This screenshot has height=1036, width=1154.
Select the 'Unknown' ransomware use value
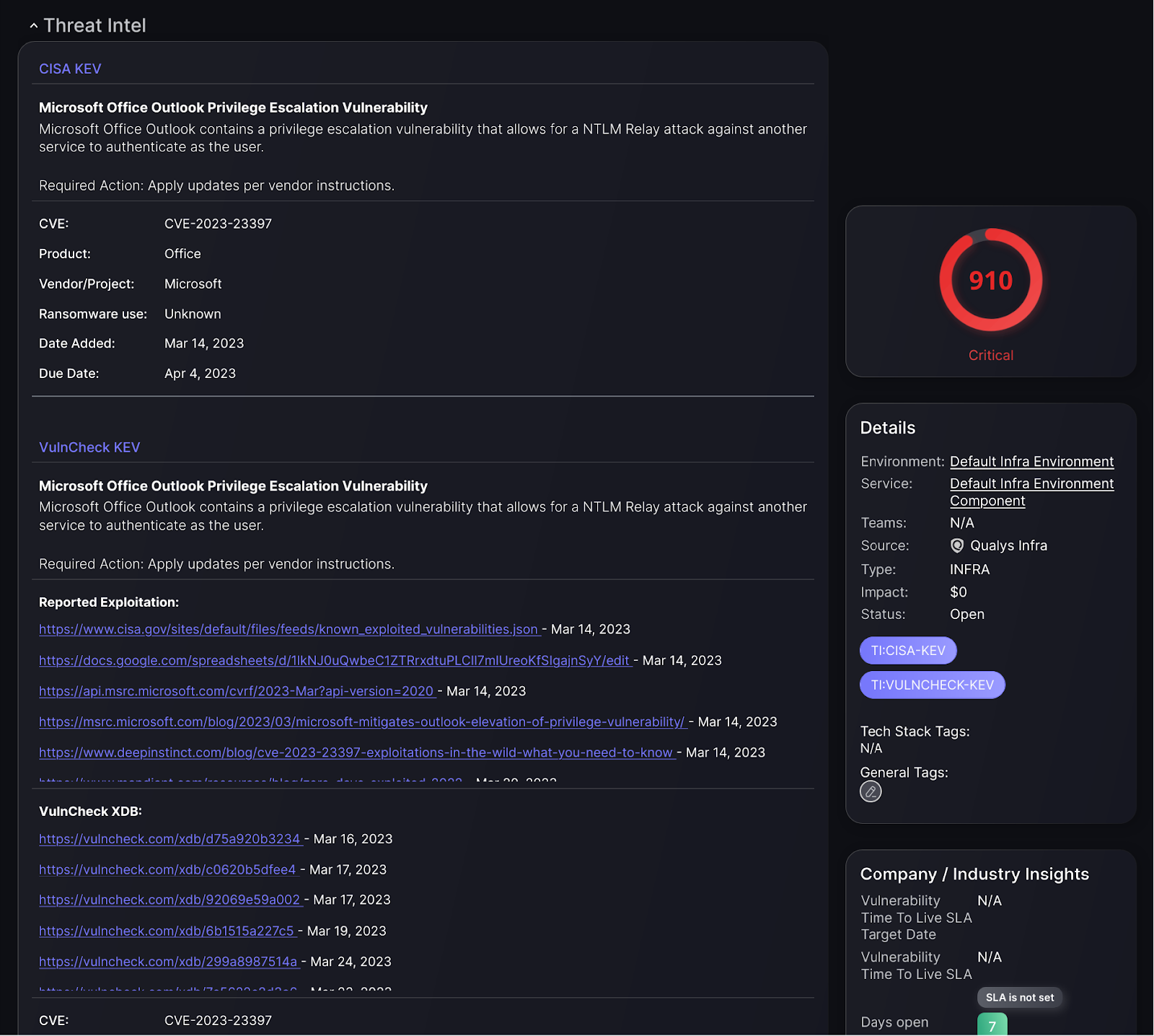click(193, 315)
